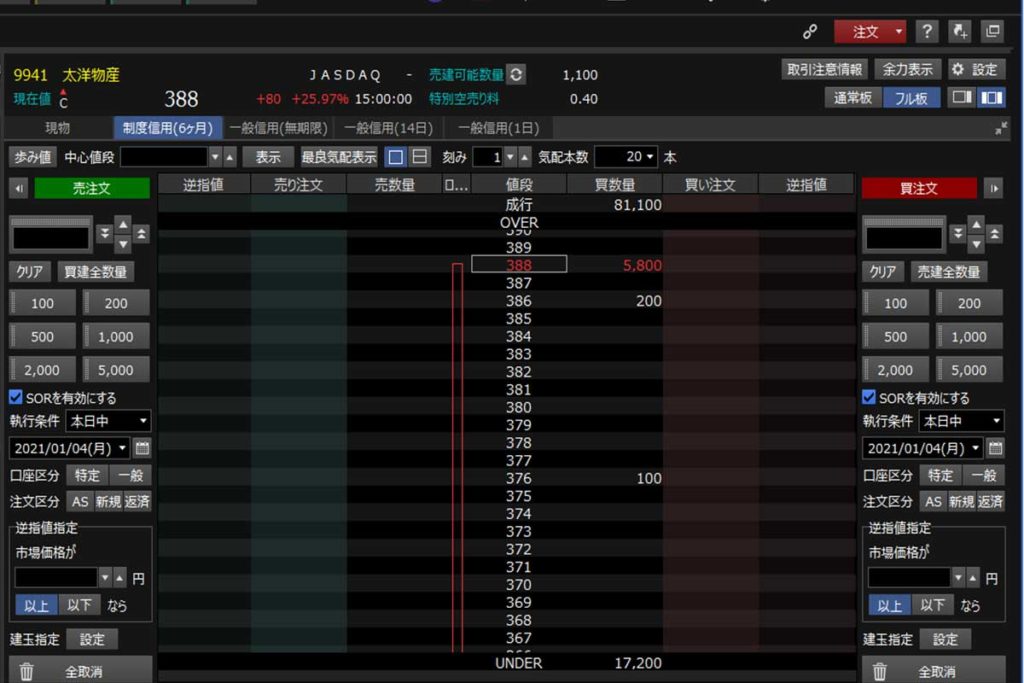Click the 中心値段 input field
Image resolution: width=1024 pixels, height=683 pixels.
click(163, 157)
